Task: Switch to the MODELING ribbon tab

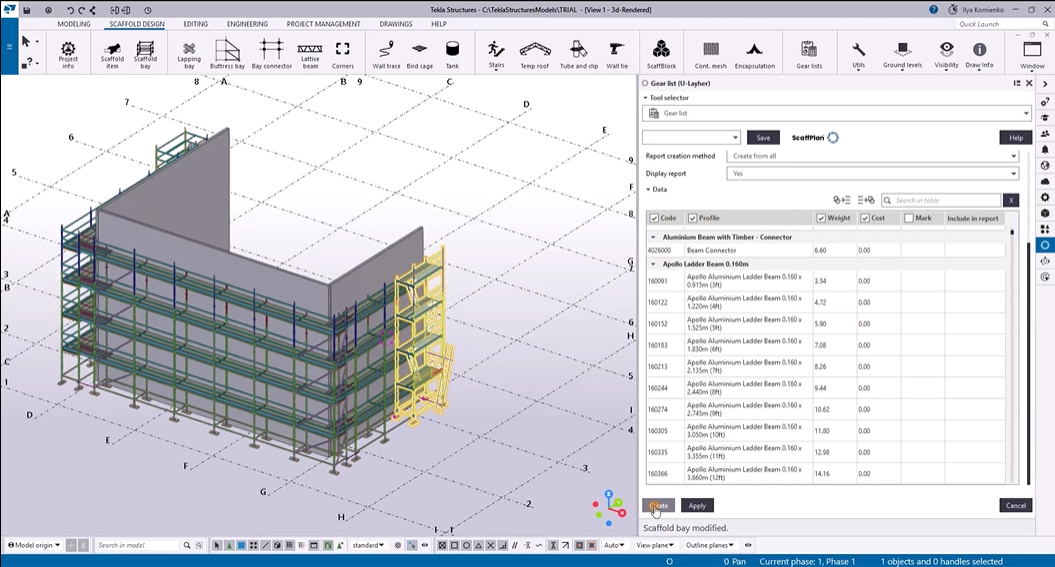Action: tap(74, 24)
